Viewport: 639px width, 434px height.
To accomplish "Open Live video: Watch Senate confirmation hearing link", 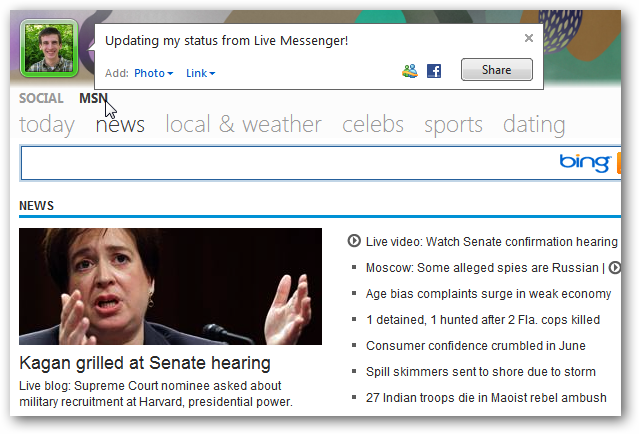I will pos(491,242).
